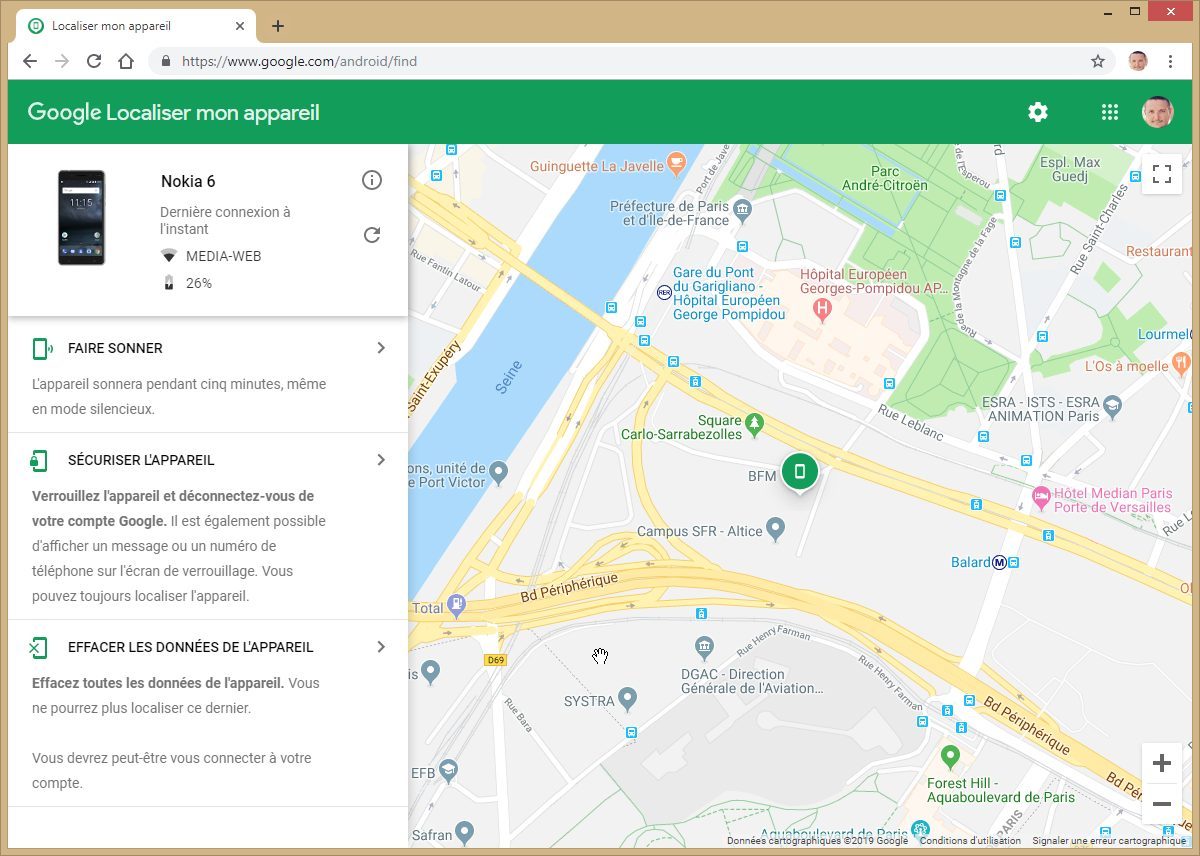Select the Localiser mon appareil tab
Screen dimensions: 1200x856
[x=135, y=26]
